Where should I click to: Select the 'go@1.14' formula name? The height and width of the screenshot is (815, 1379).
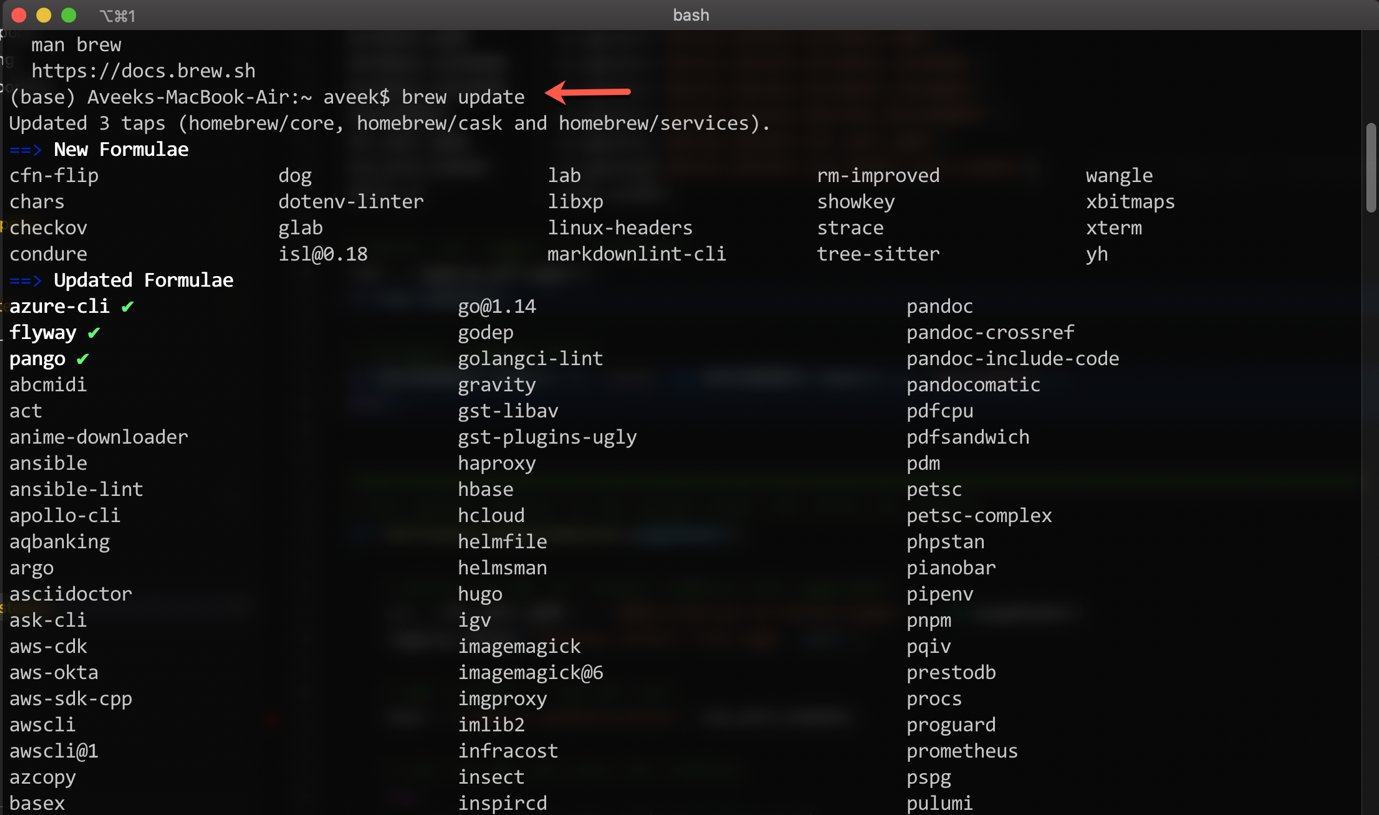point(497,306)
